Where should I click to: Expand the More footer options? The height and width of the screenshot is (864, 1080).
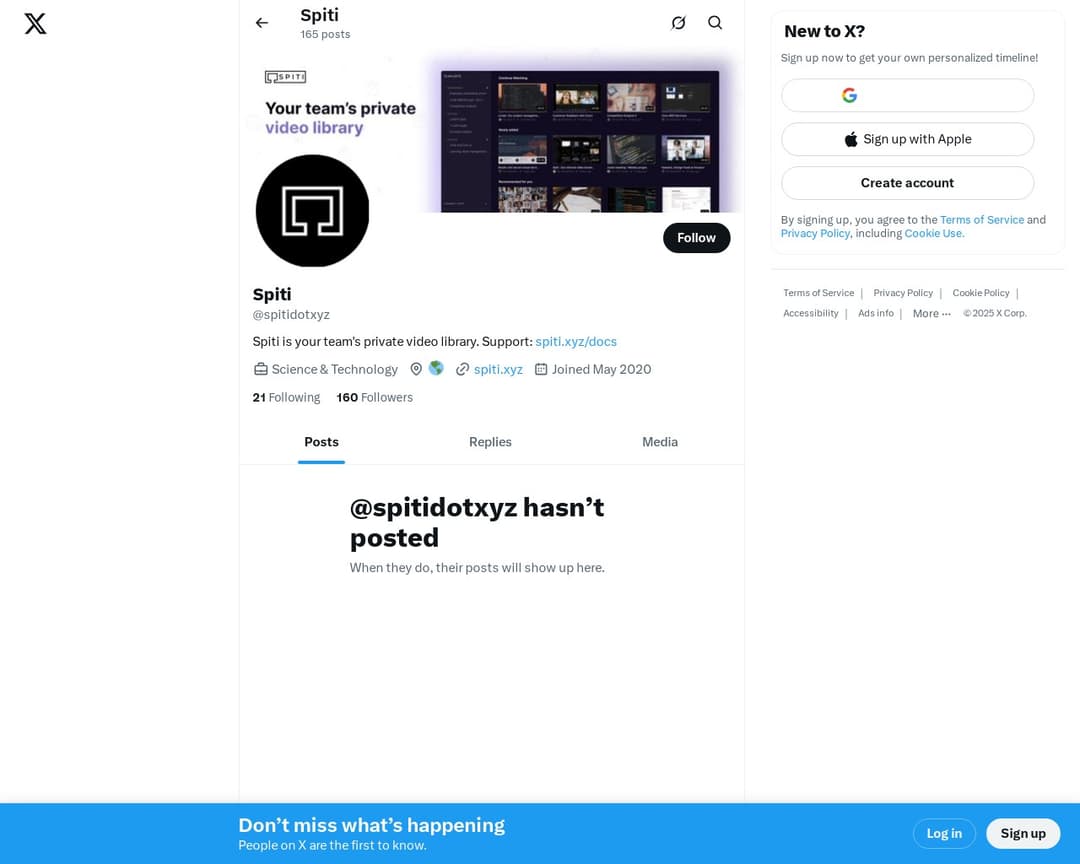click(x=931, y=313)
